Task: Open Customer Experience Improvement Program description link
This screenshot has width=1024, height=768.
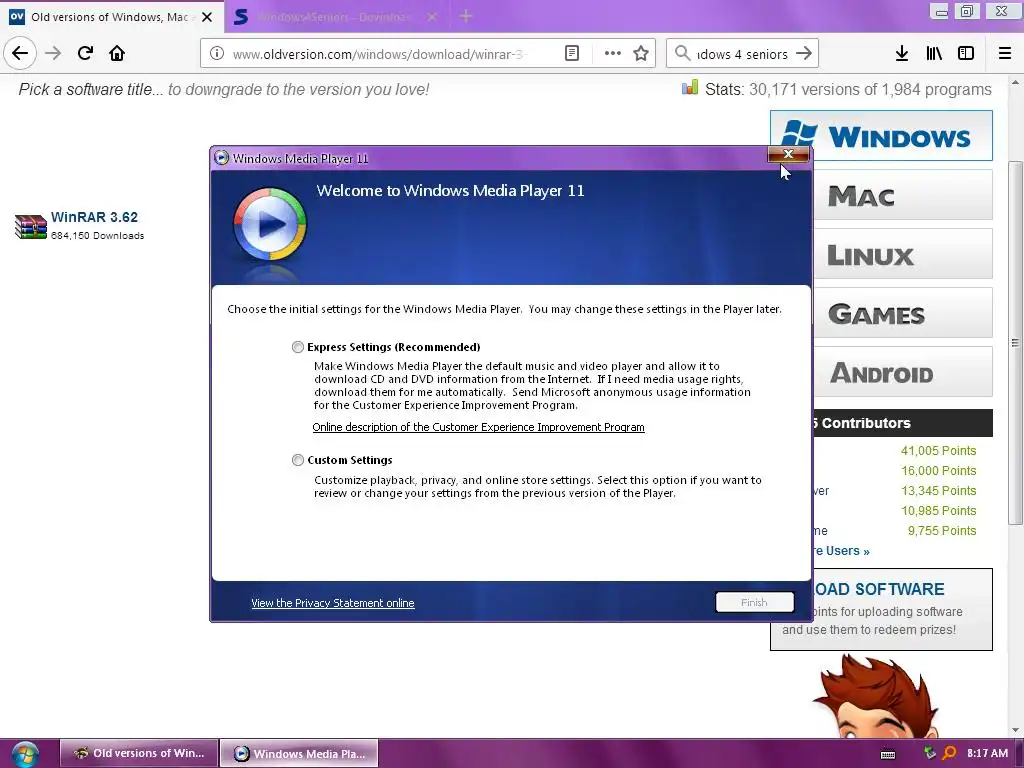Action: [478, 427]
